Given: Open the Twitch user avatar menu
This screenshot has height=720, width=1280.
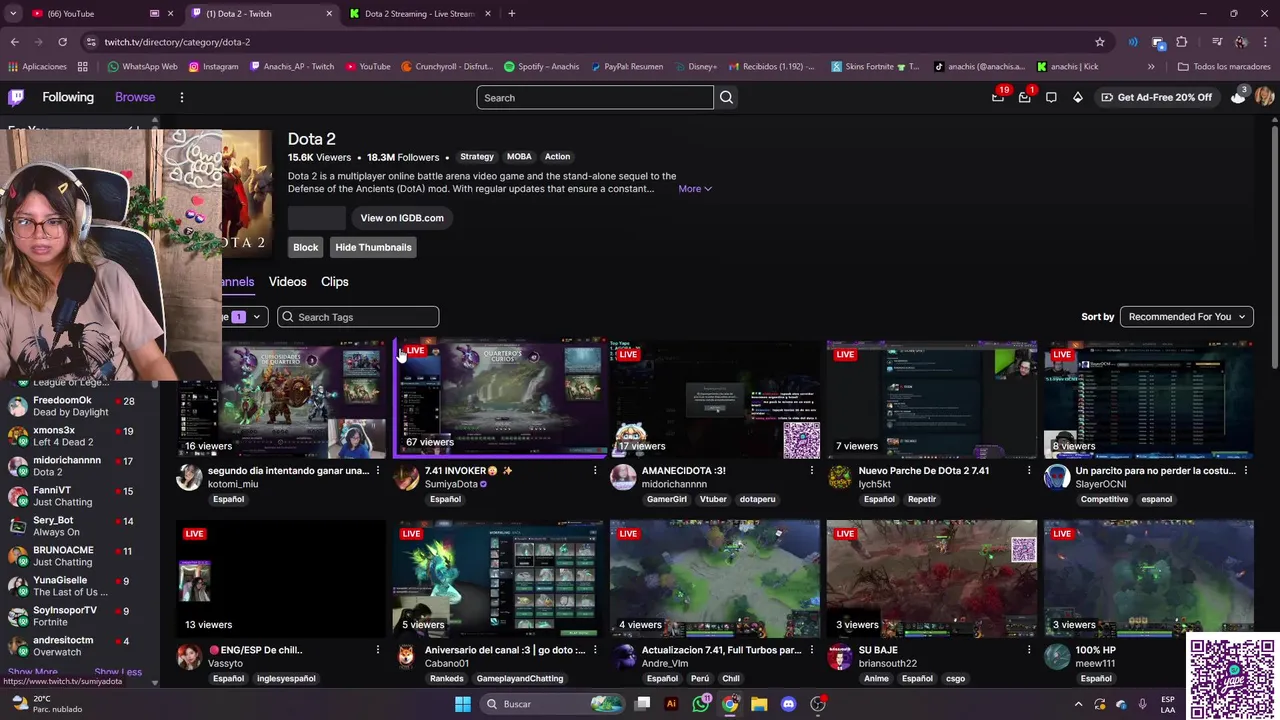Looking at the screenshot, I should [x=1265, y=96].
